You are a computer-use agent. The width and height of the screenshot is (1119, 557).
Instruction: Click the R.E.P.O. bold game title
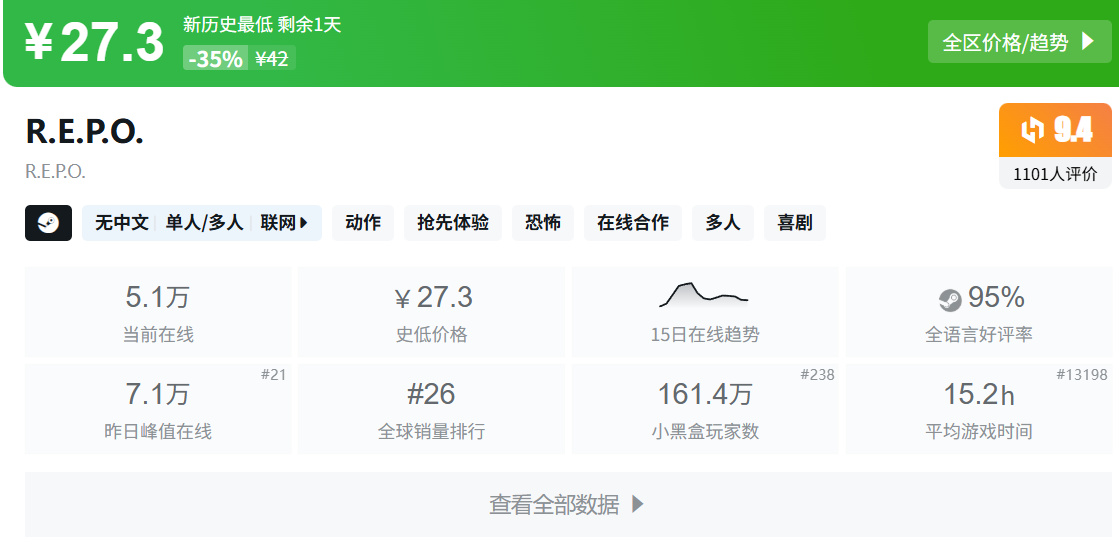(84, 131)
